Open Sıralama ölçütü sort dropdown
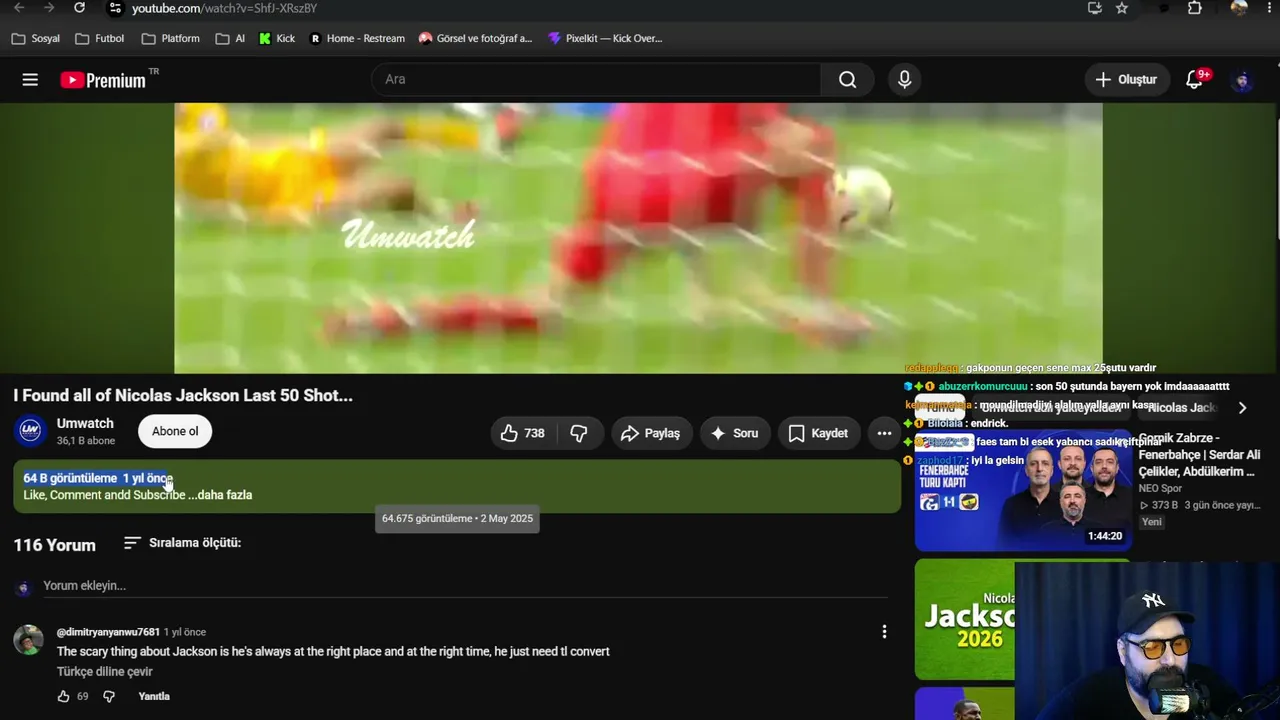1280x720 pixels. coord(182,543)
